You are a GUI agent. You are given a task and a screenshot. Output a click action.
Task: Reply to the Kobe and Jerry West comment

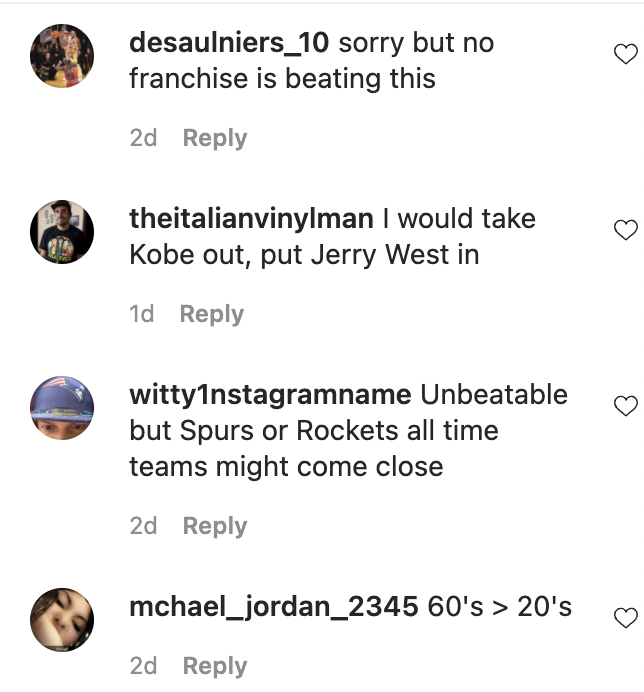pos(211,314)
